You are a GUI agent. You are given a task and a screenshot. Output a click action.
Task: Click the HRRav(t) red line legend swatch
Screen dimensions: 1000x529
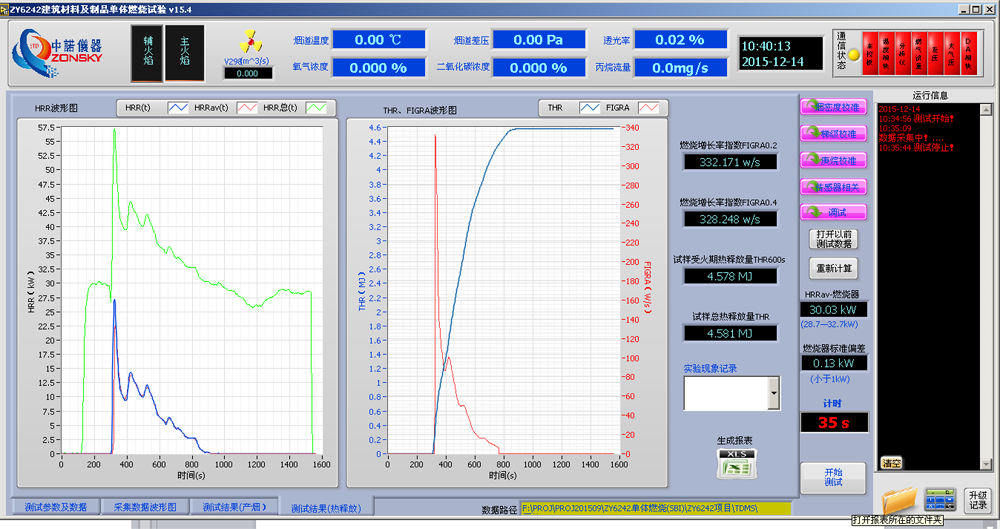[247, 108]
